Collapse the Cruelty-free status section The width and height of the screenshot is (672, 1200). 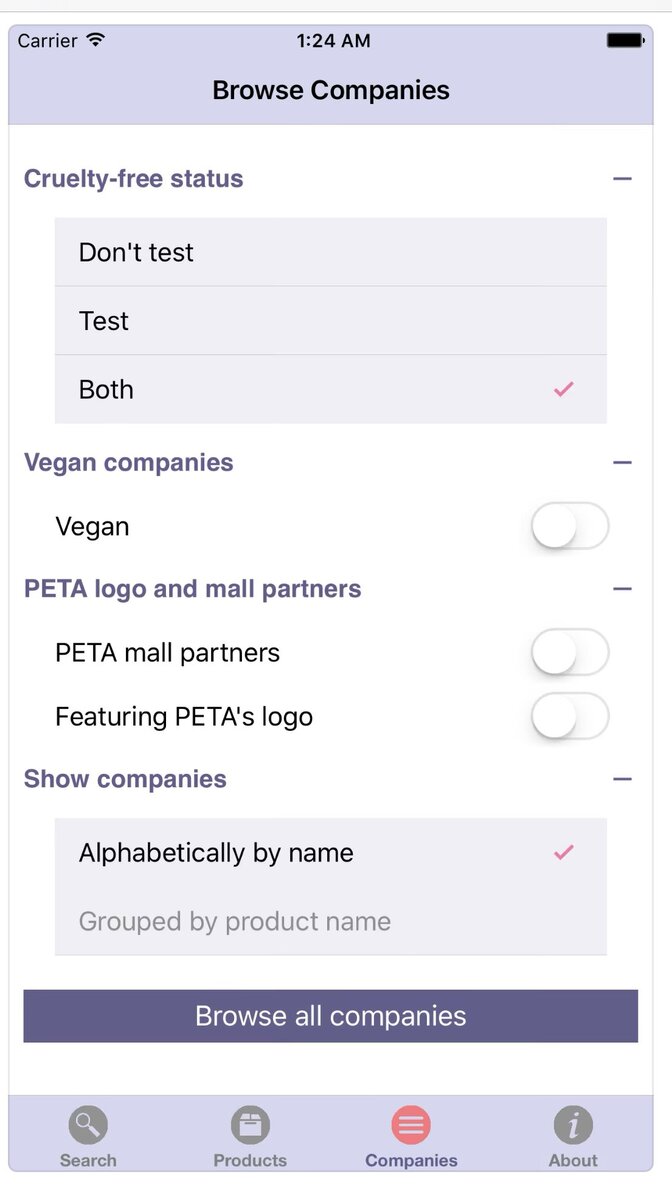pyautogui.click(x=622, y=179)
